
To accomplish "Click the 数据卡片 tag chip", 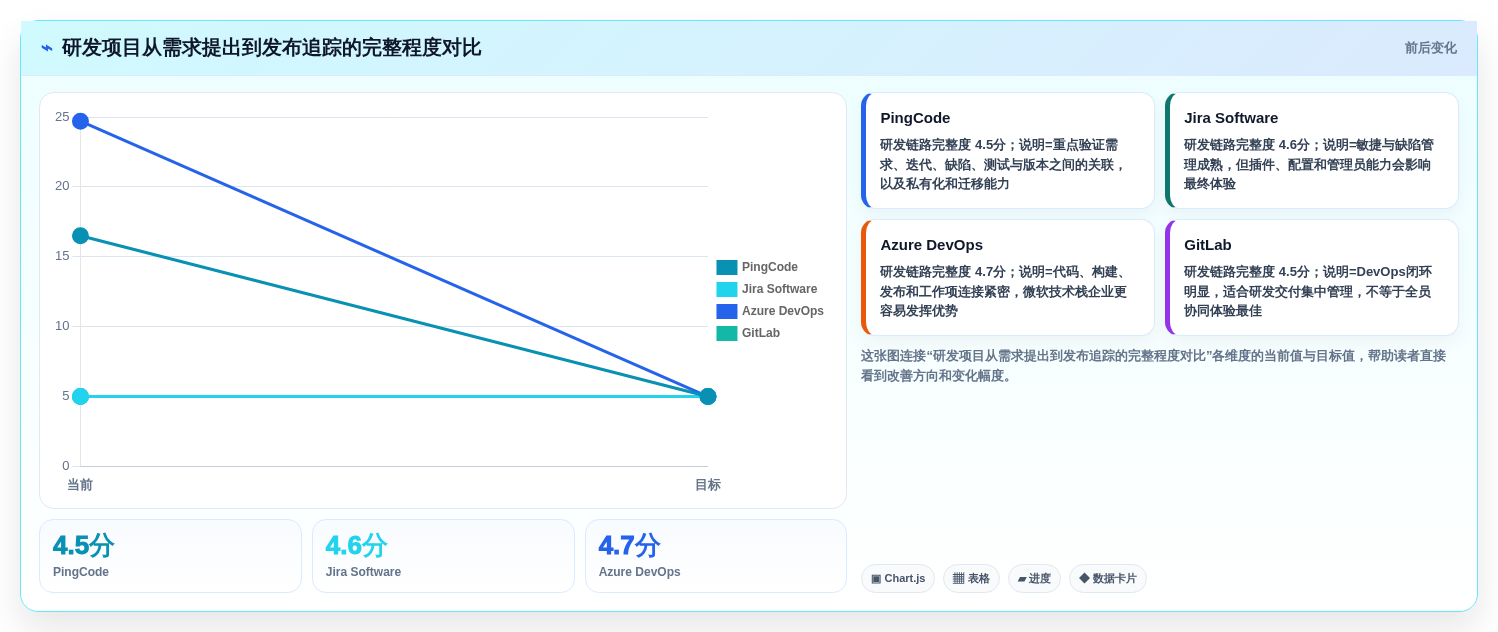I will [x=1108, y=578].
